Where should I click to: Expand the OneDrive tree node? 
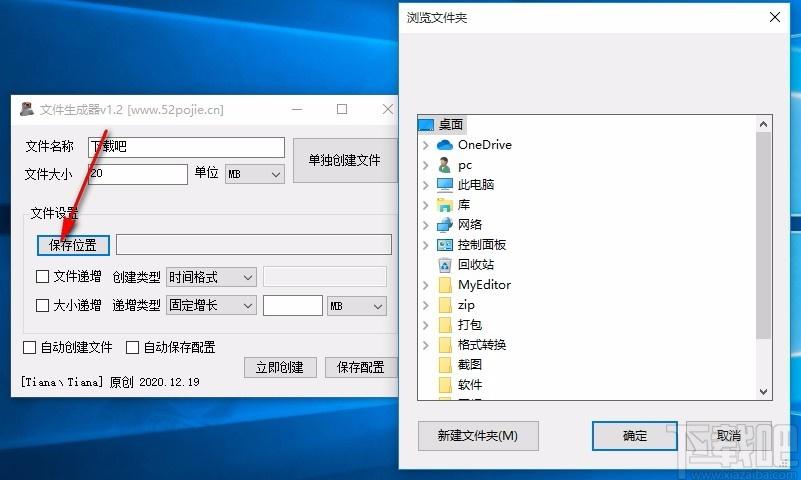(426, 145)
